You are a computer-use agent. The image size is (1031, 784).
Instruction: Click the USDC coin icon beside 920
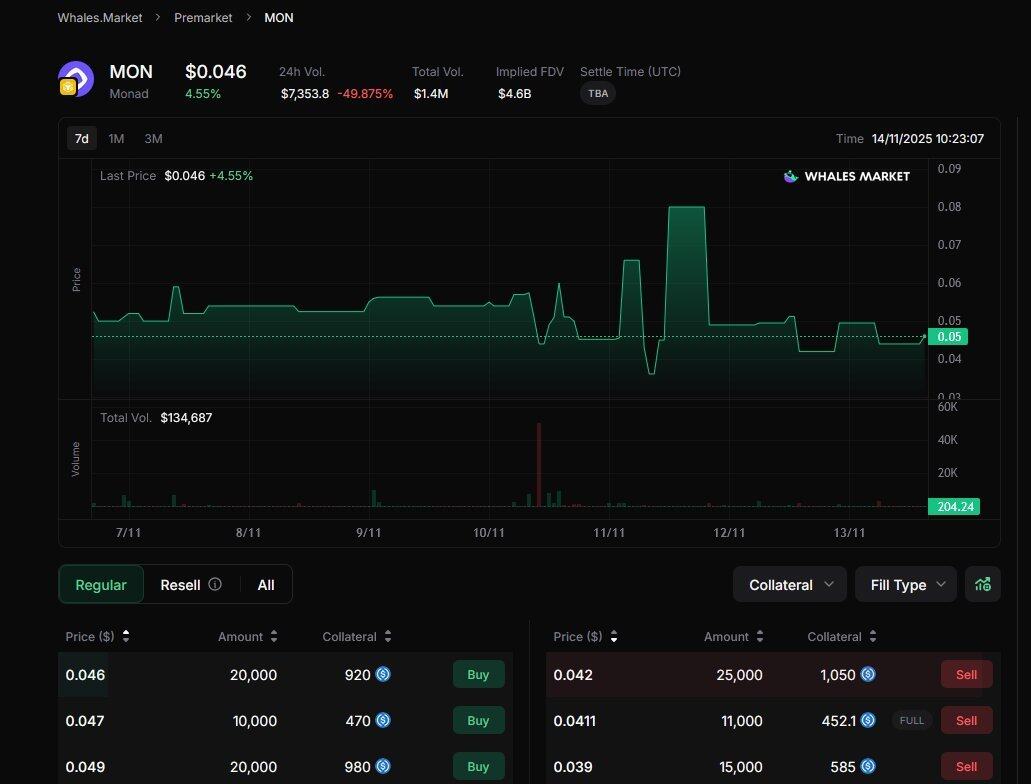click(383, 675)
